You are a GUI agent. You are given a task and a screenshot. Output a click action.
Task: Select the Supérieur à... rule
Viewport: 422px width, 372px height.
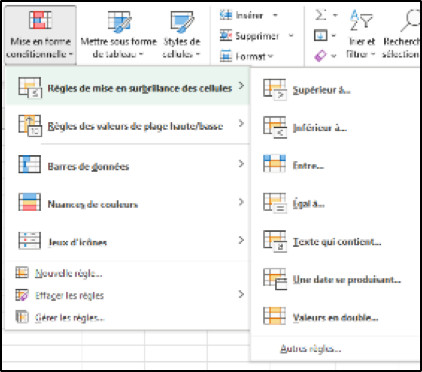point(336,90)
